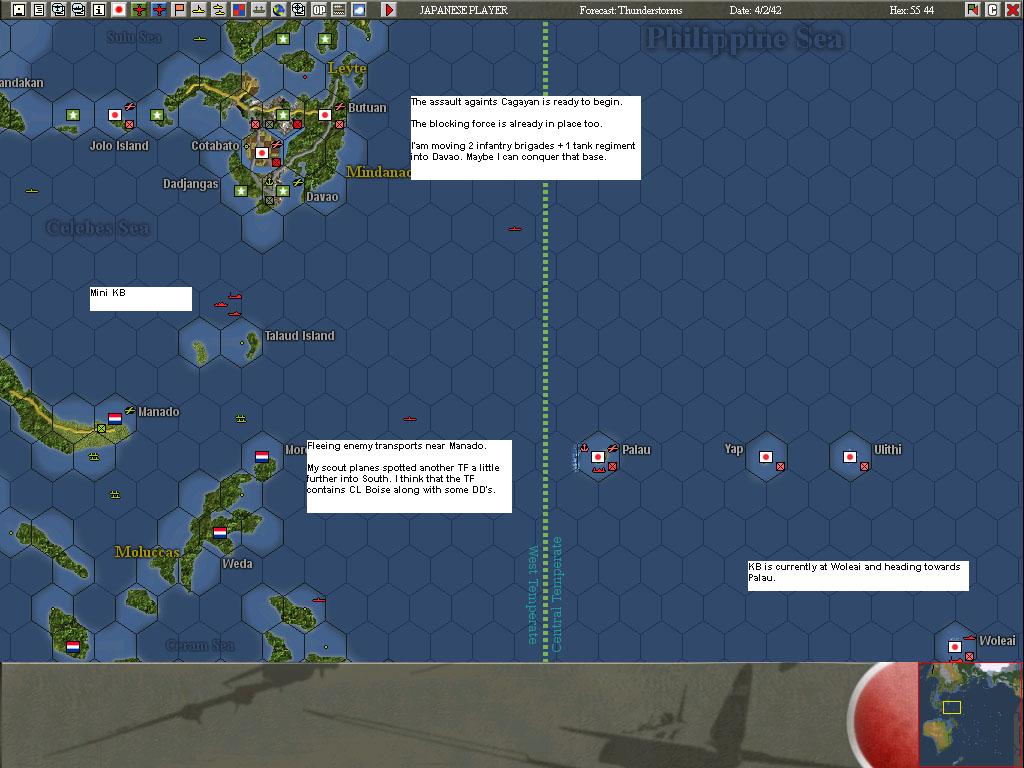
Task: Select the Japanese flag base near Butuan
Action: pos(325,115)
